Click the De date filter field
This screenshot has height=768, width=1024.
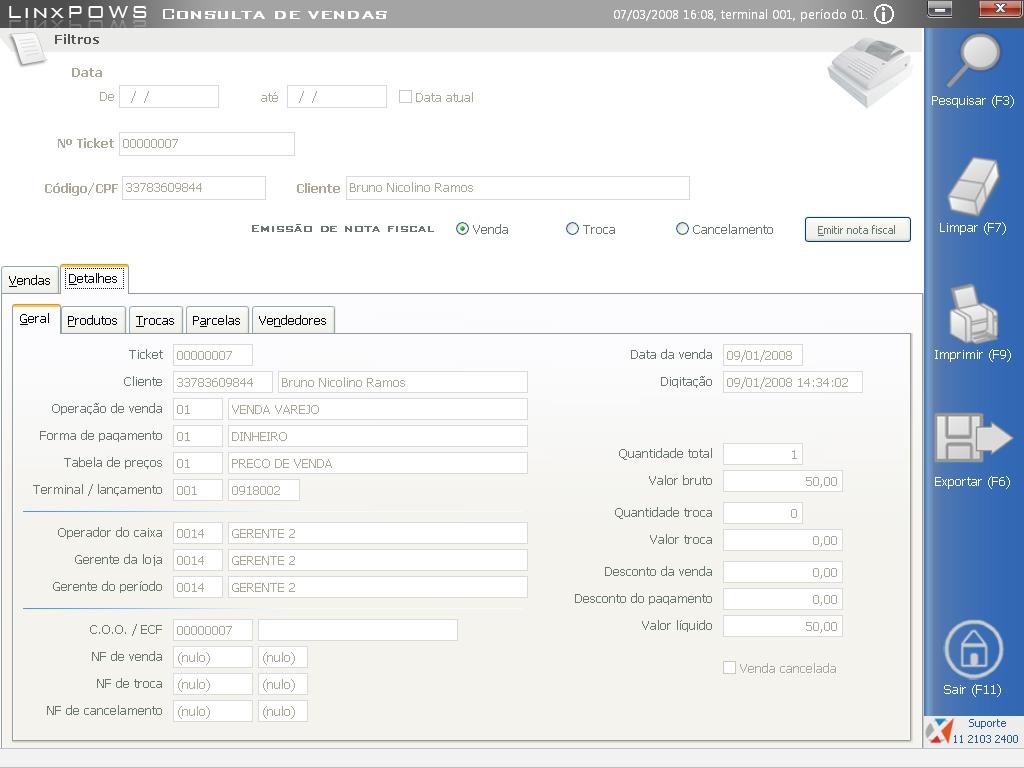pyautogui.click(x=169, y=97)
